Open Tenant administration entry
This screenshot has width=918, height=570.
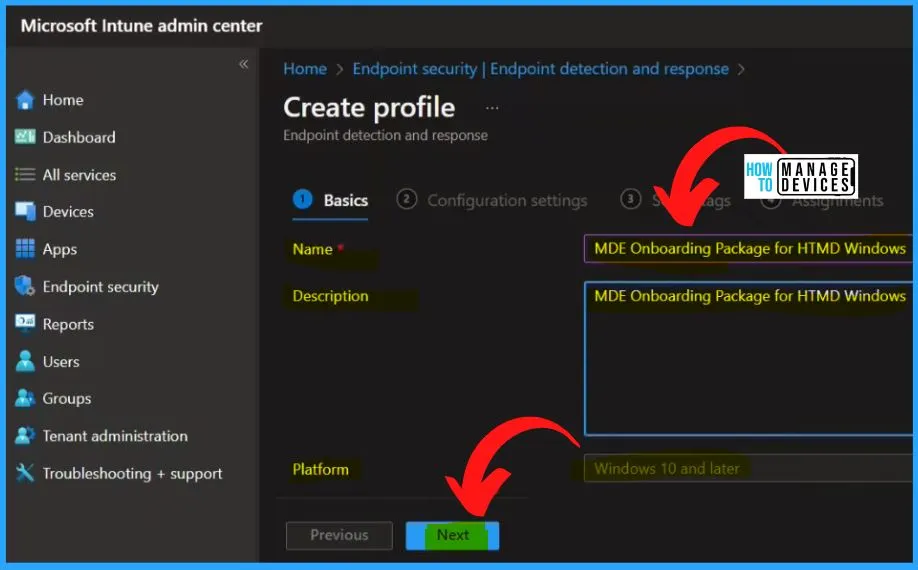(x=115, y=436)
